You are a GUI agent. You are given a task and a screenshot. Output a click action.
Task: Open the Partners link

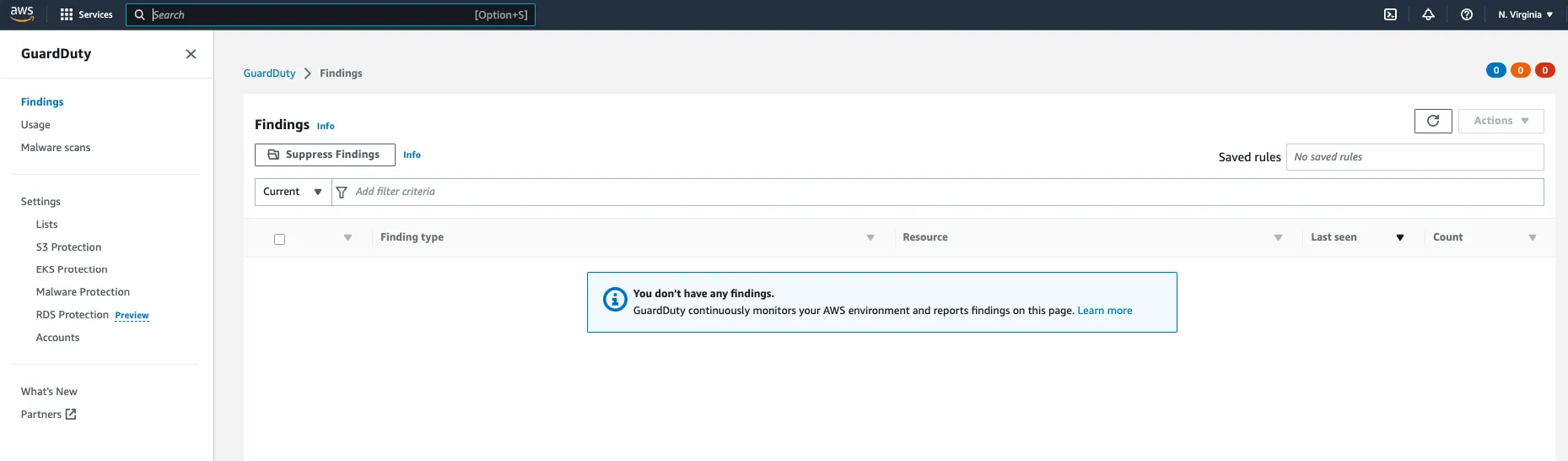[41, 415]
